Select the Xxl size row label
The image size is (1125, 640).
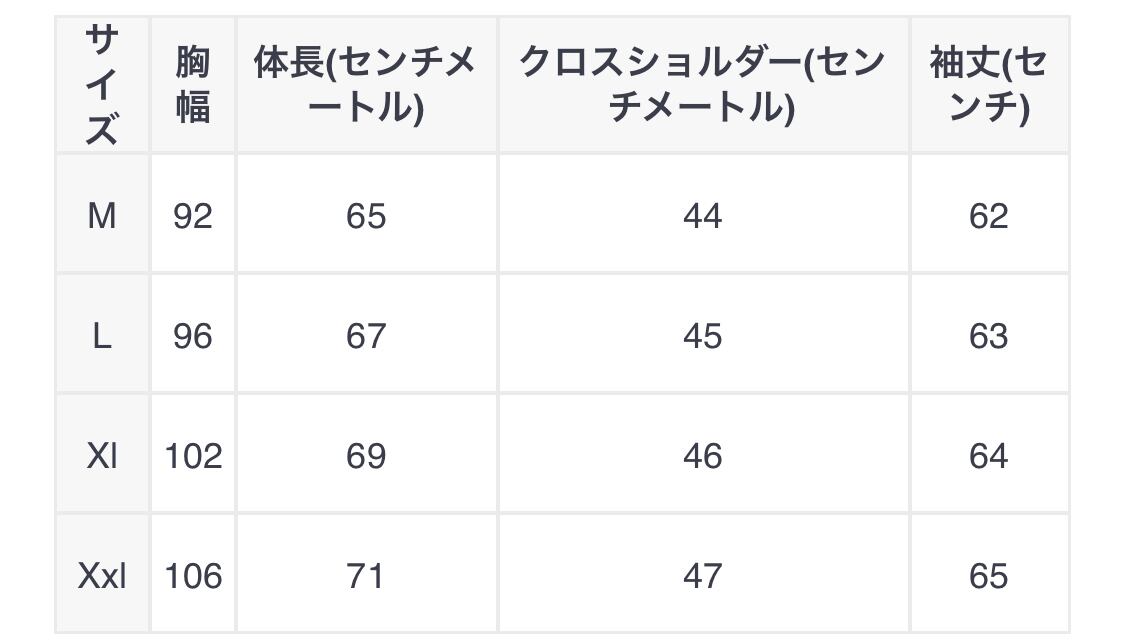(101, 576)
